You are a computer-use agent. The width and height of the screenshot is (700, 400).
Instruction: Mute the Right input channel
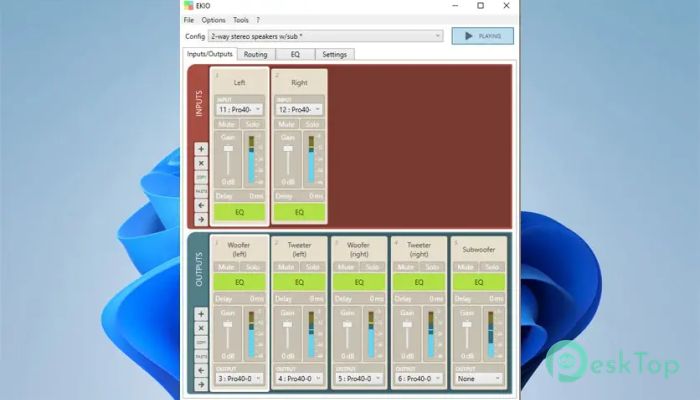click(286, 124)
